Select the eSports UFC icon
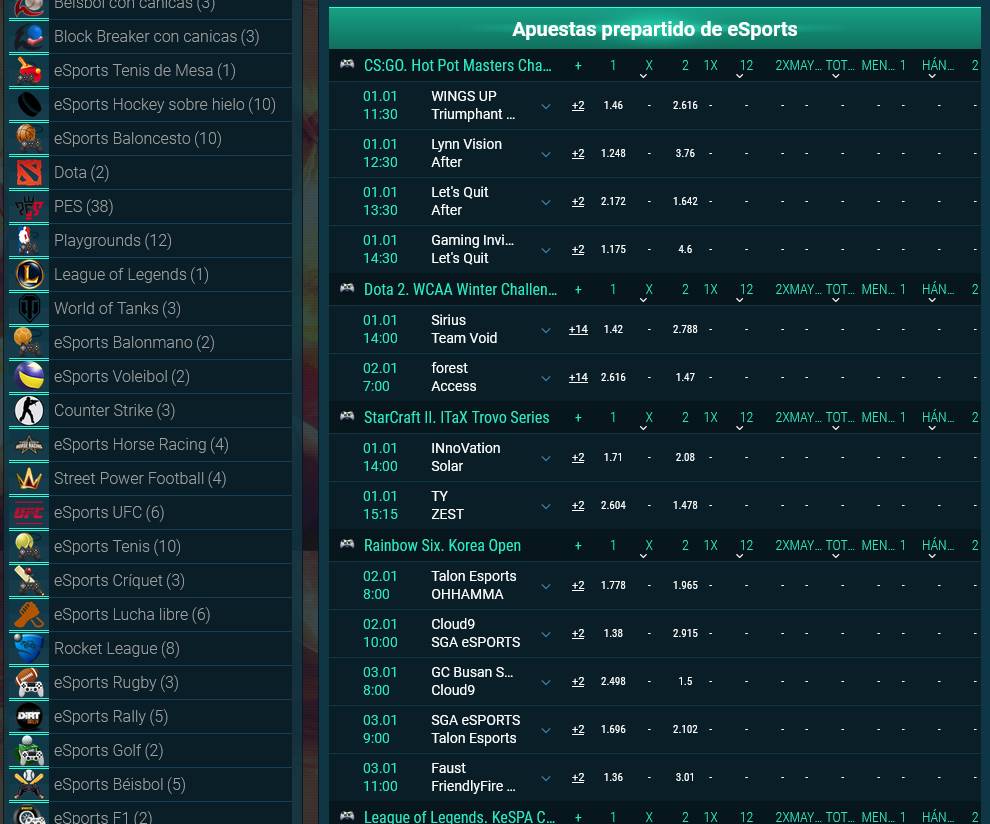This screenshot has height=824, width=990. pos(29,512)
